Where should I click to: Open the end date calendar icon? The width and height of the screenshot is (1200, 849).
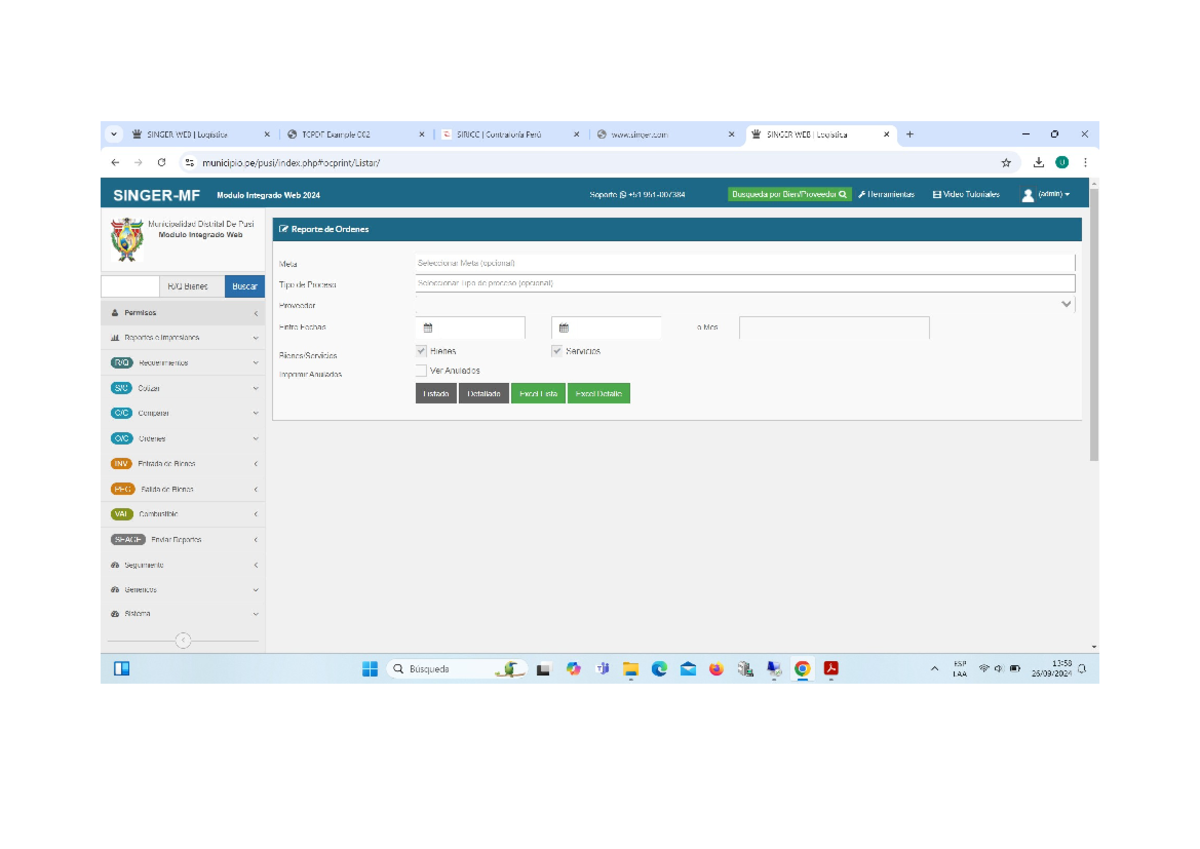[564, 328]
